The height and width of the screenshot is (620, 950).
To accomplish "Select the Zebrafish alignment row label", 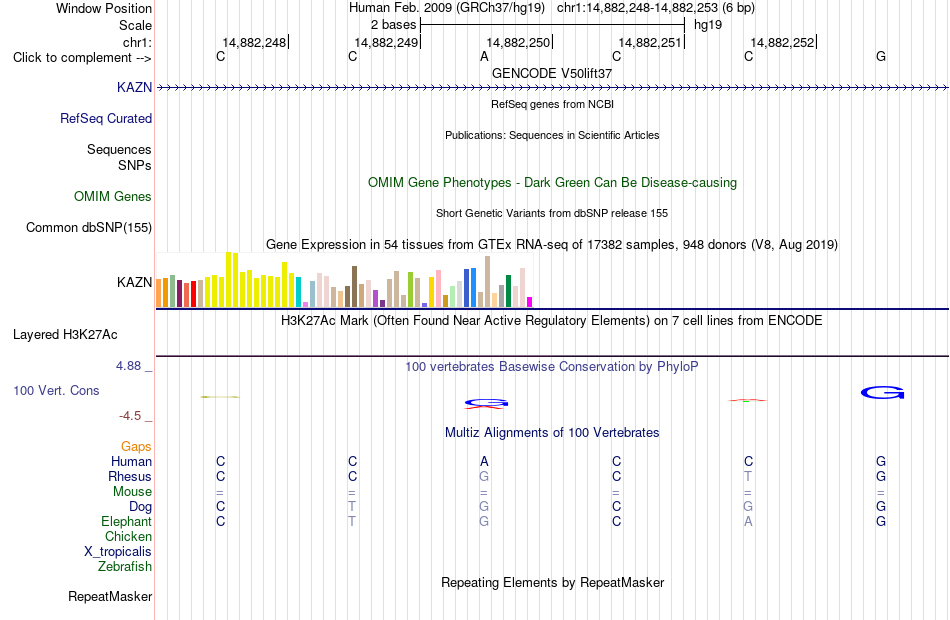I will pyautogui.click(x=125, y=567).
